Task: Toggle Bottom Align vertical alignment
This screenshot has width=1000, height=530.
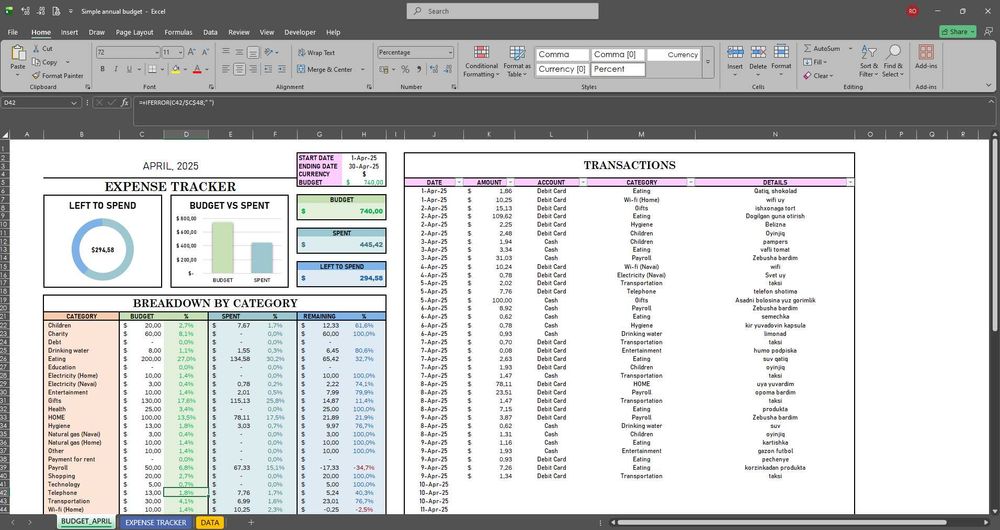Action: tap(253, 52)
